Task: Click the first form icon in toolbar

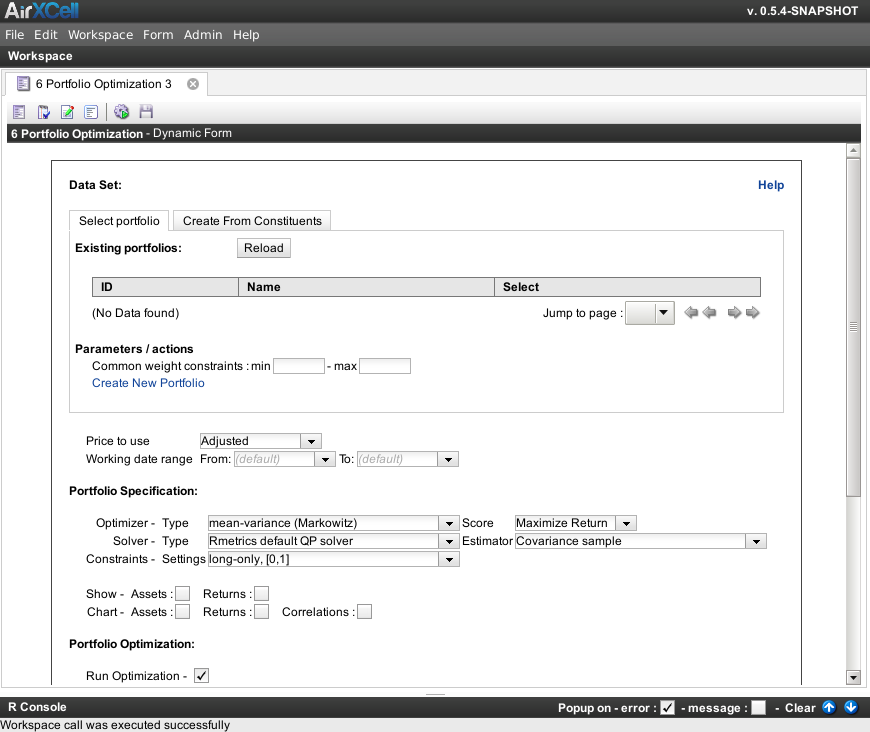Action: (x=19, y=112)
